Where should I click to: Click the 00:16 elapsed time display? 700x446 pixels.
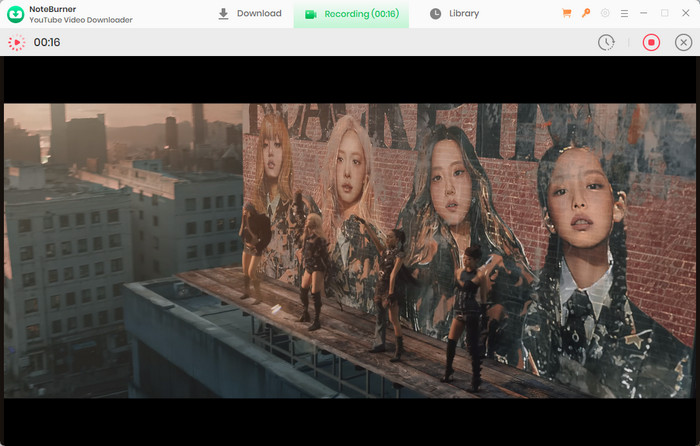[x=47, y=43]
